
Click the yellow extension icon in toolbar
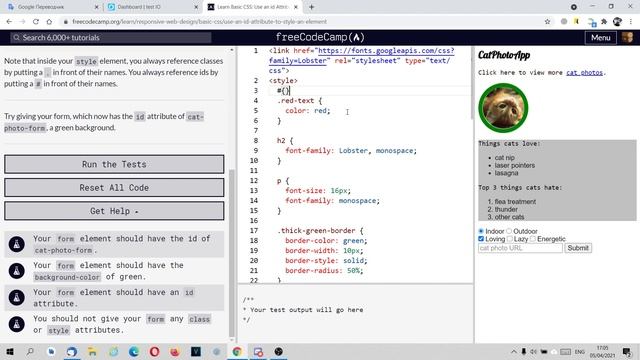click(x=576, y=22)
